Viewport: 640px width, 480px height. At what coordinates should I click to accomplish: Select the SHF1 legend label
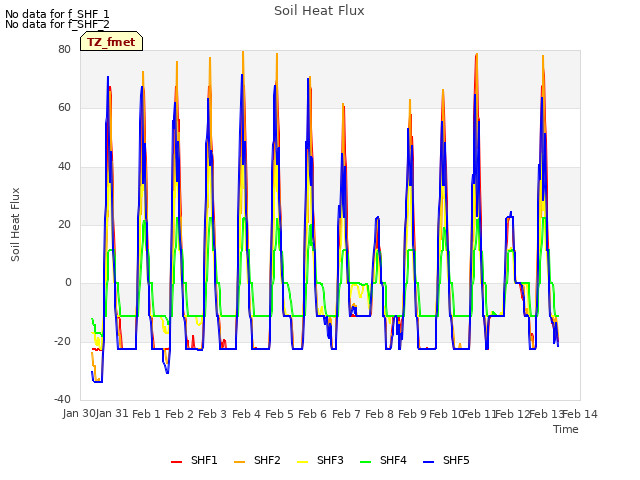point(204,460)
